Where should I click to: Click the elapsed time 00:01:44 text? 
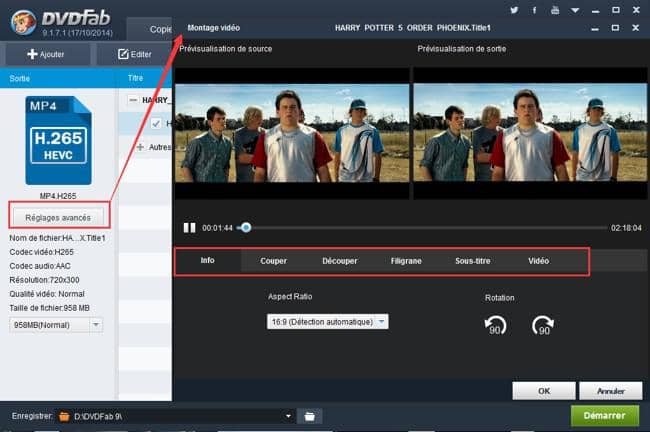[x=217, y=228]
